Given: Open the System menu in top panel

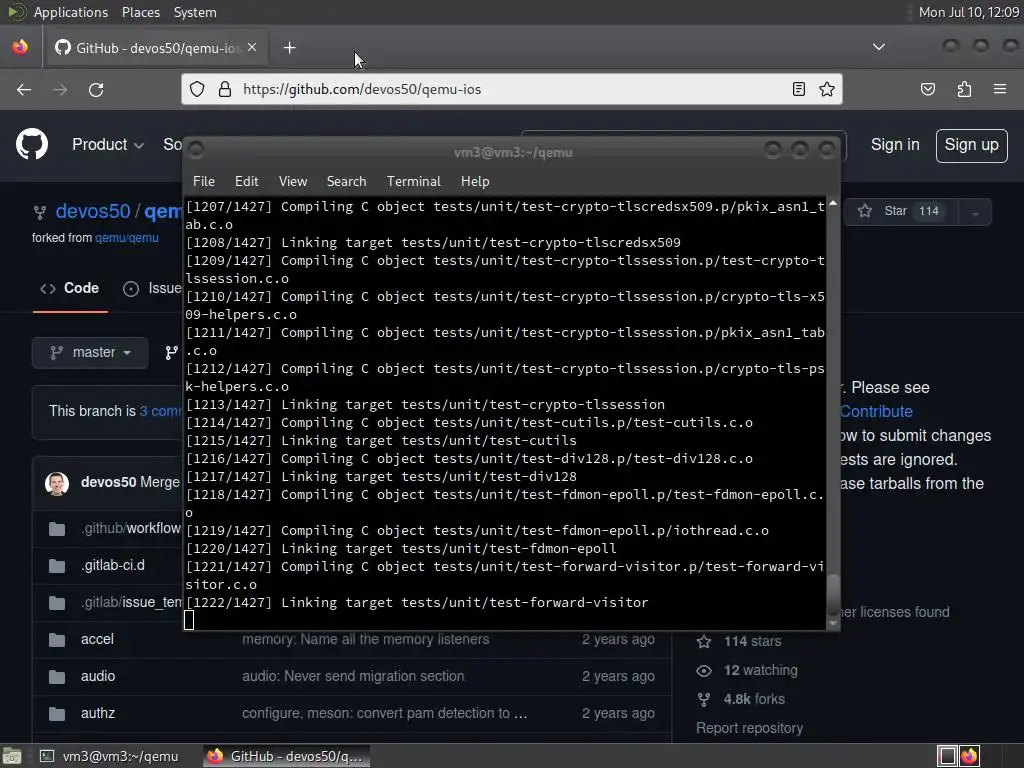Looking at the screenshot, I should [x=195, y=12].
